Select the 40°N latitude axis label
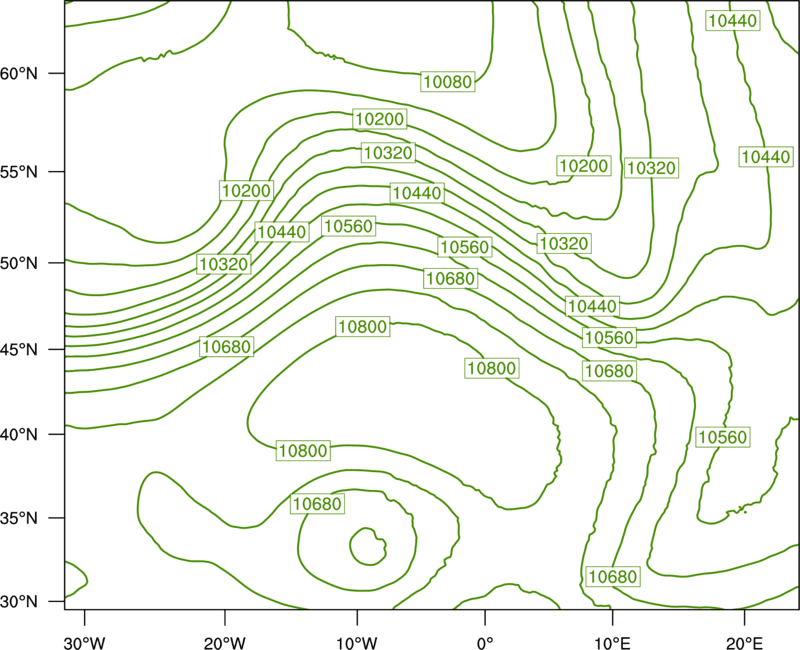 pos(19,435)
